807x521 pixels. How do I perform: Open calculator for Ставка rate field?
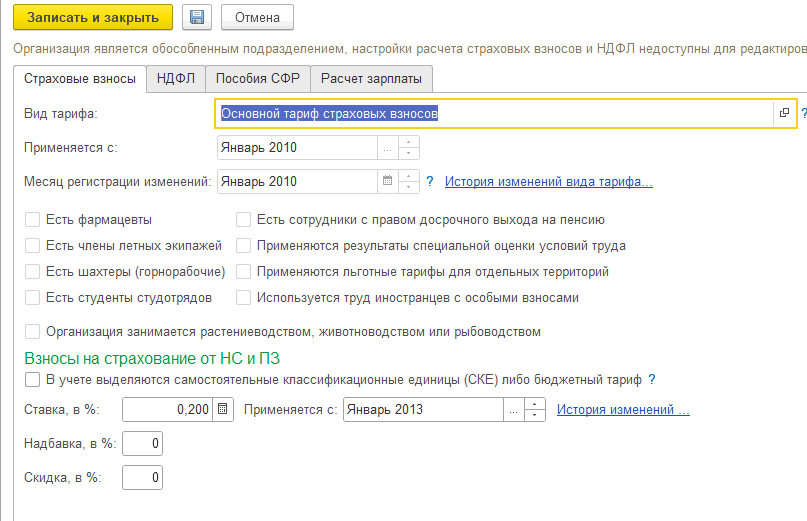tap(223, 409)
